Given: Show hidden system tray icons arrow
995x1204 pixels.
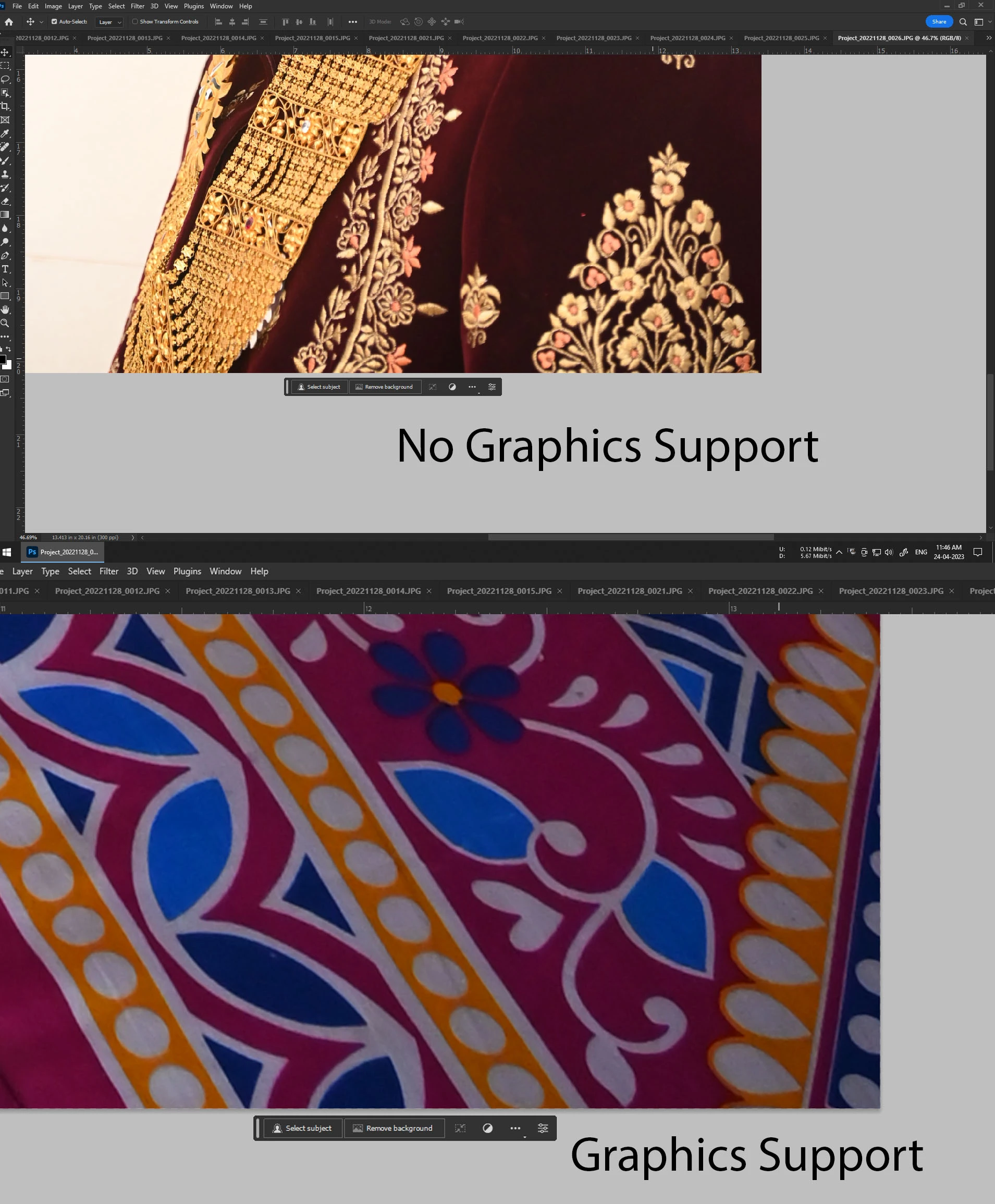Looking at the screenshot, I should point(839,552).
